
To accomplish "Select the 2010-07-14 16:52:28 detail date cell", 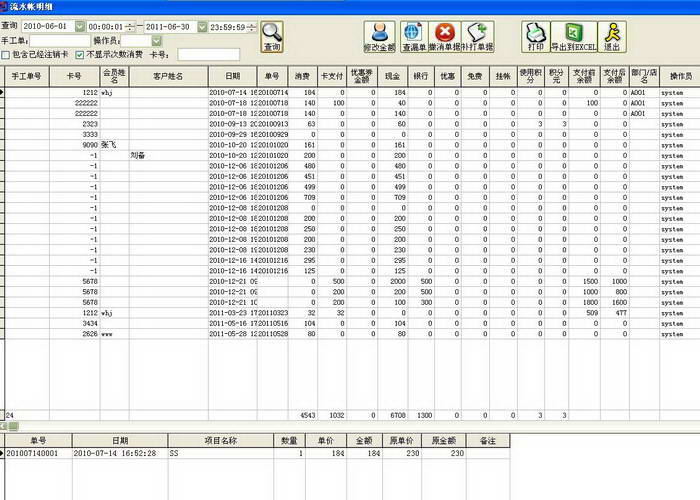I will tap(120, 454).
